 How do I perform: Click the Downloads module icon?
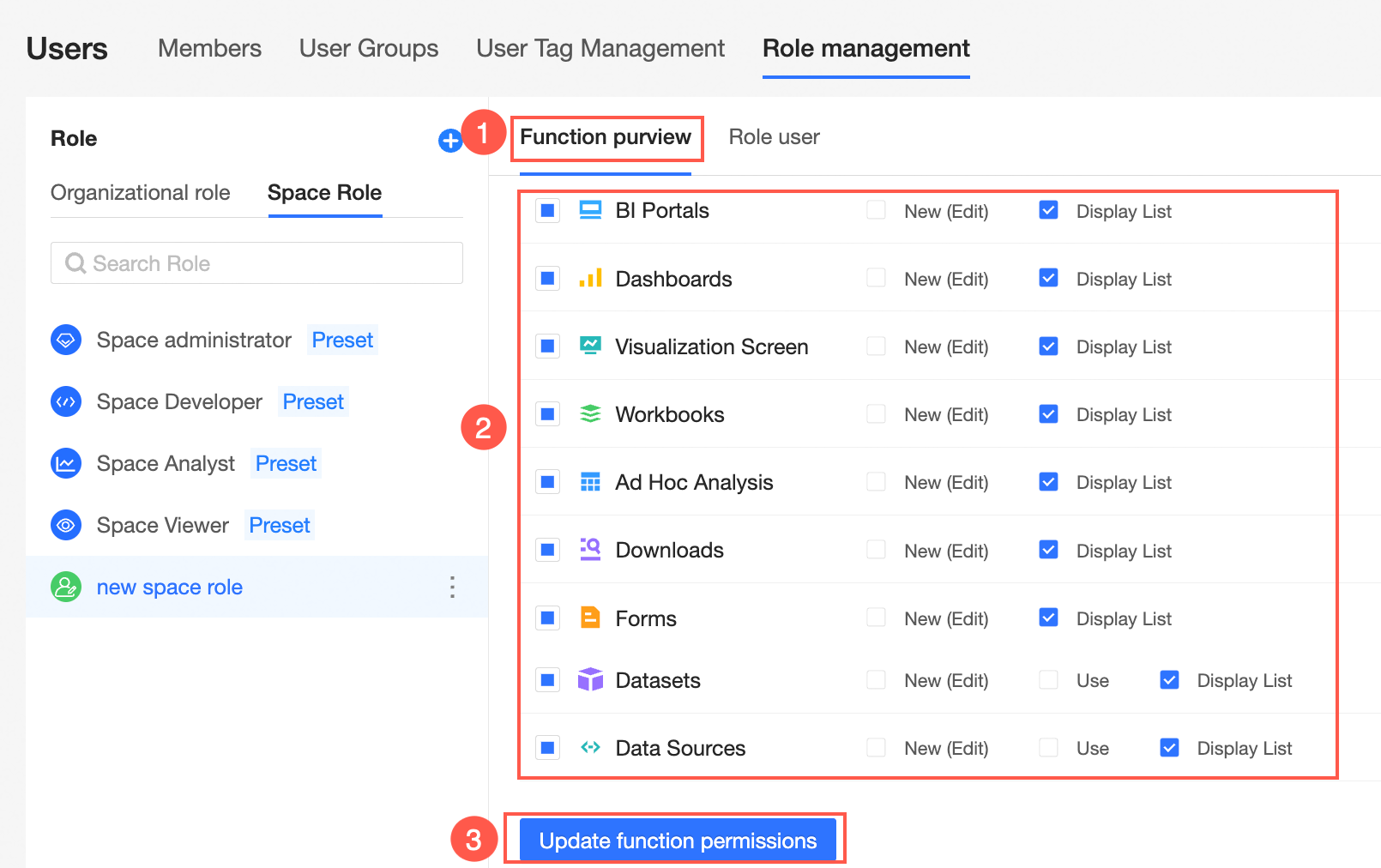click(x=590, y=550)
